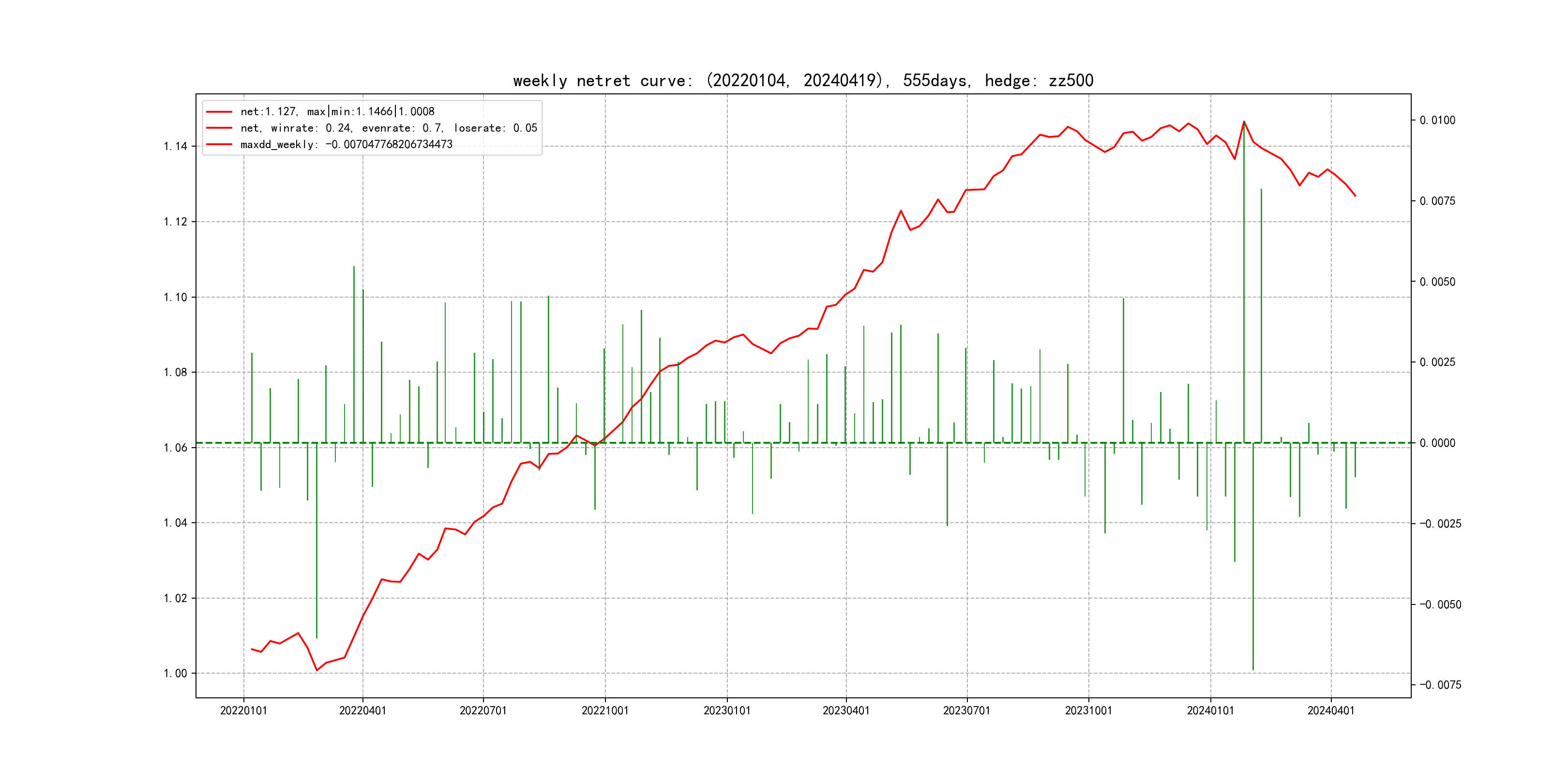This screenshot has height=784, width=1568.
Task: Click the 0.0100 right y-axis label
Action: coord(1437,120)
